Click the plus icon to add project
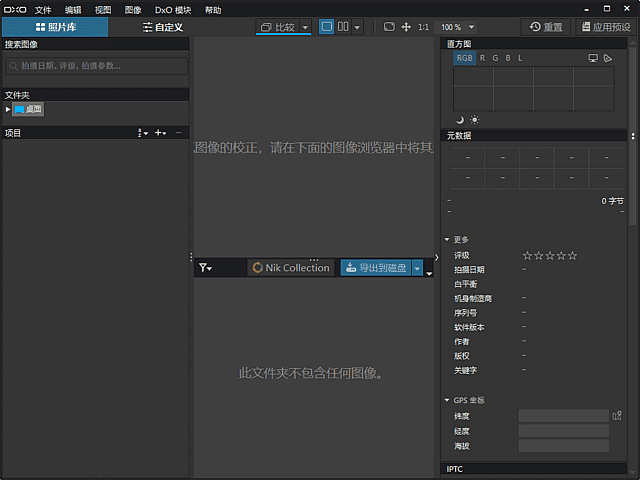This screenshot has width=640, height=480. click(x=159, y=132)
